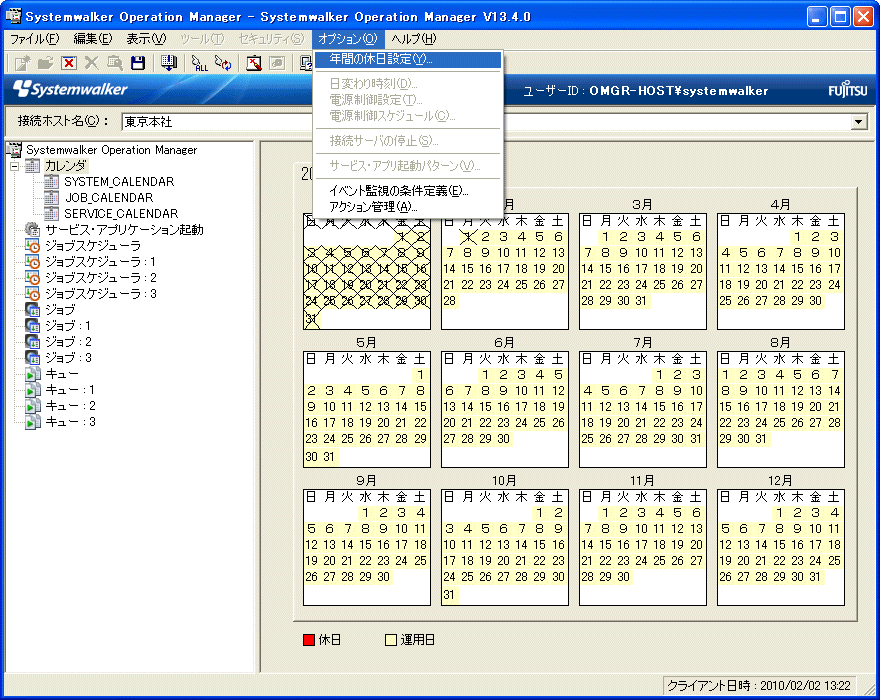Click the ジョブスケジューラ:3 clock icon
Image resolution: width=880 pixels, height=700 pixels.
tap(33, 294)
